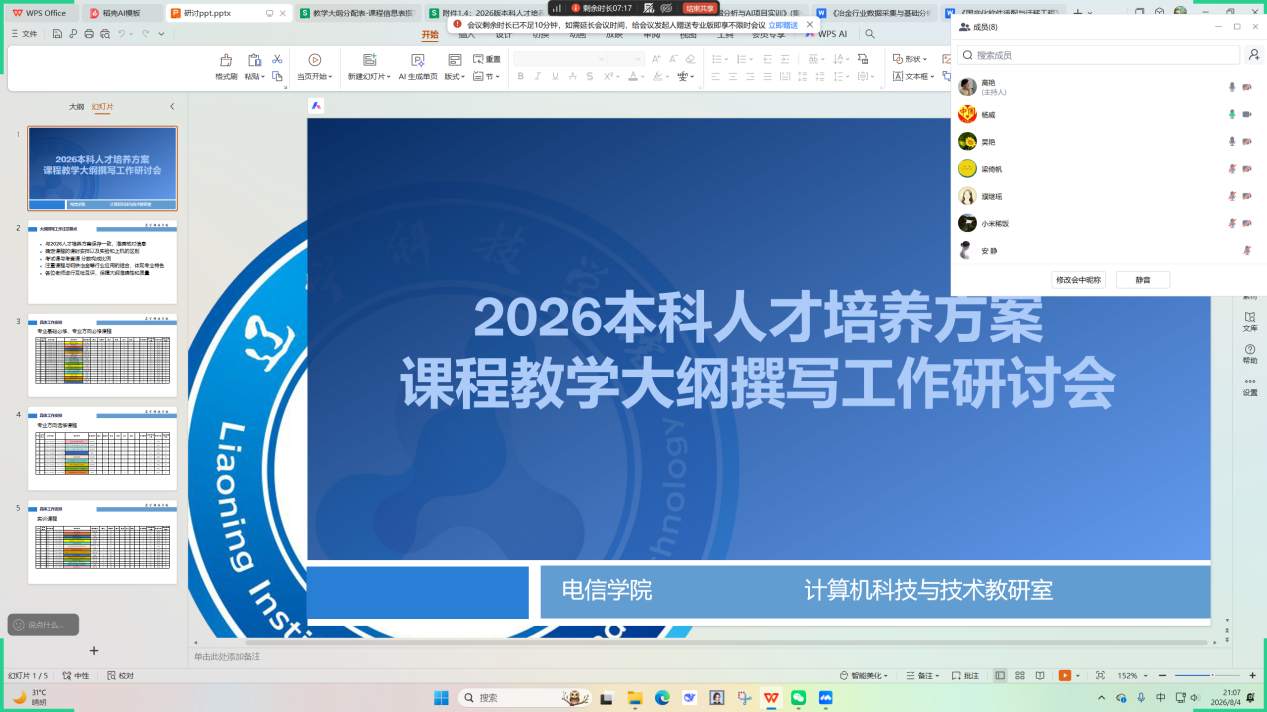Viewport: 1267px width, 712px height.
Task: Click zoom in plus in status bar
Action: [x=1252, y=676]
